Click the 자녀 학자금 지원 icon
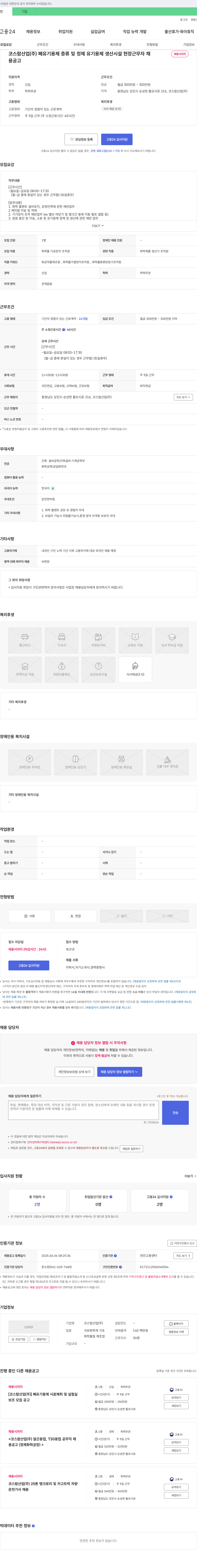 [172, 640]
